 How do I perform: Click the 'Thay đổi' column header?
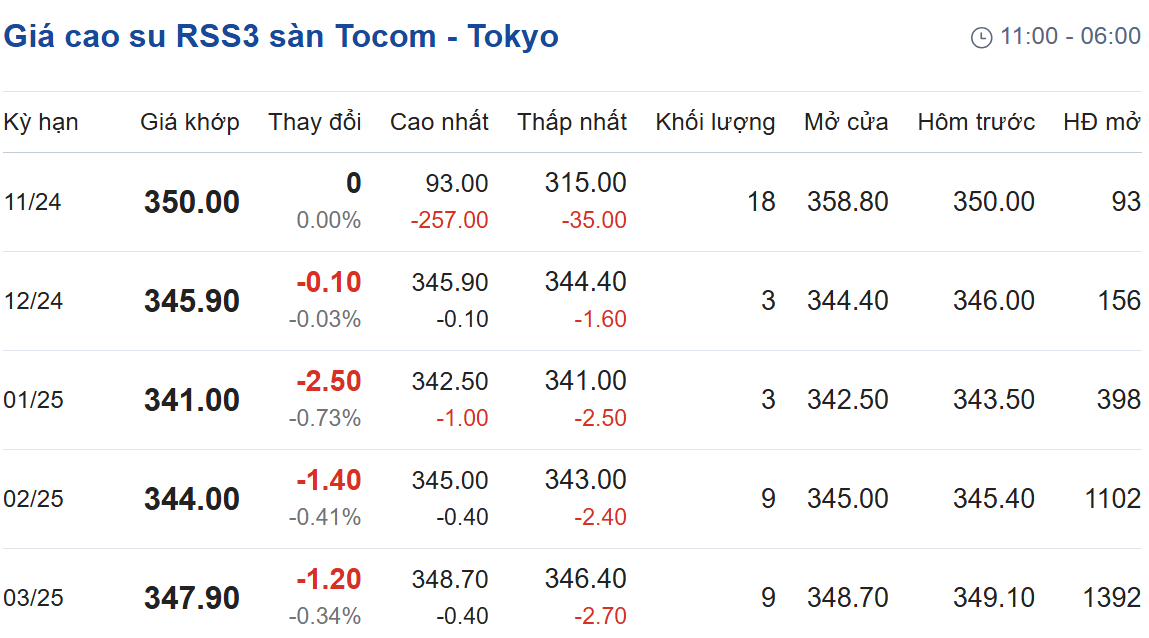[314, 122]
